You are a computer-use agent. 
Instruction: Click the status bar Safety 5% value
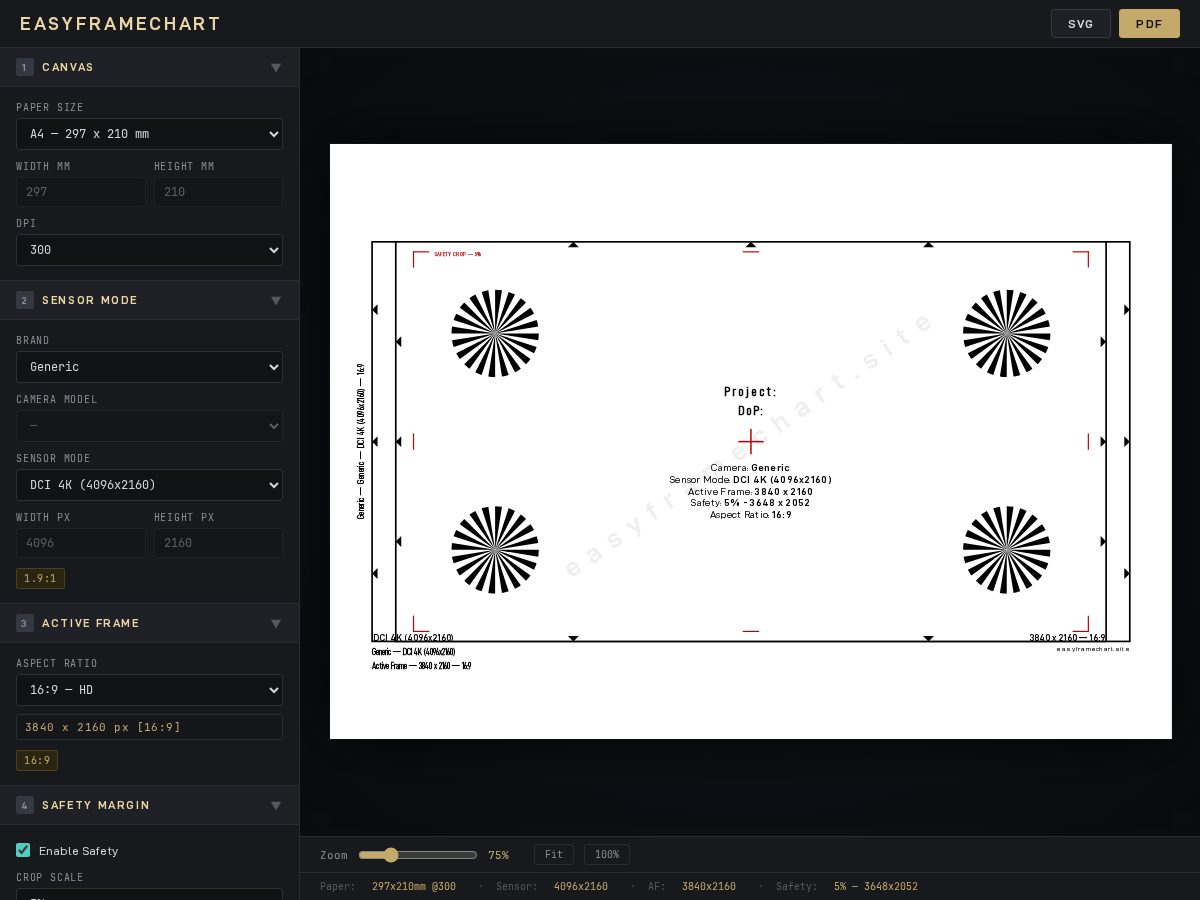click(876, 887)
